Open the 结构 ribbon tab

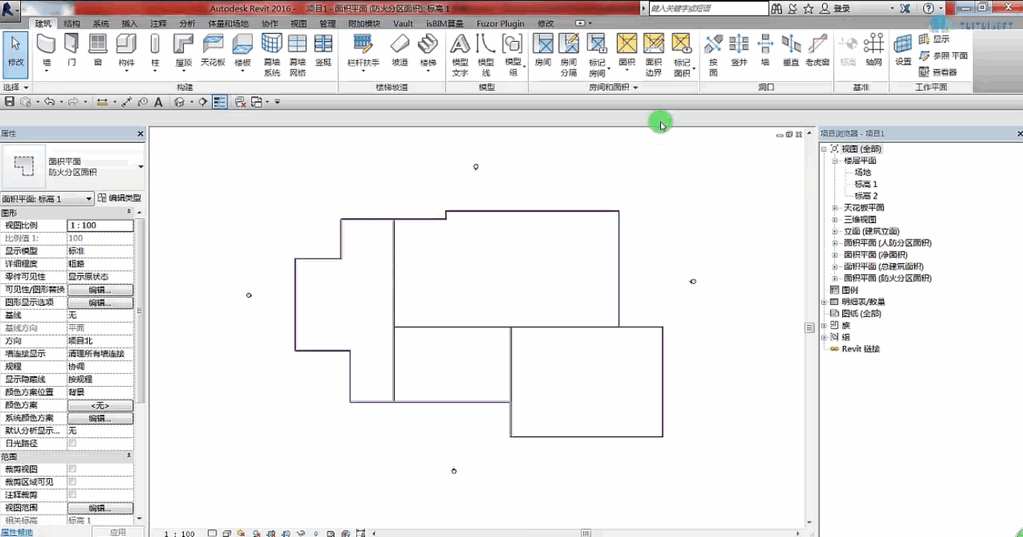coord(72,23)
